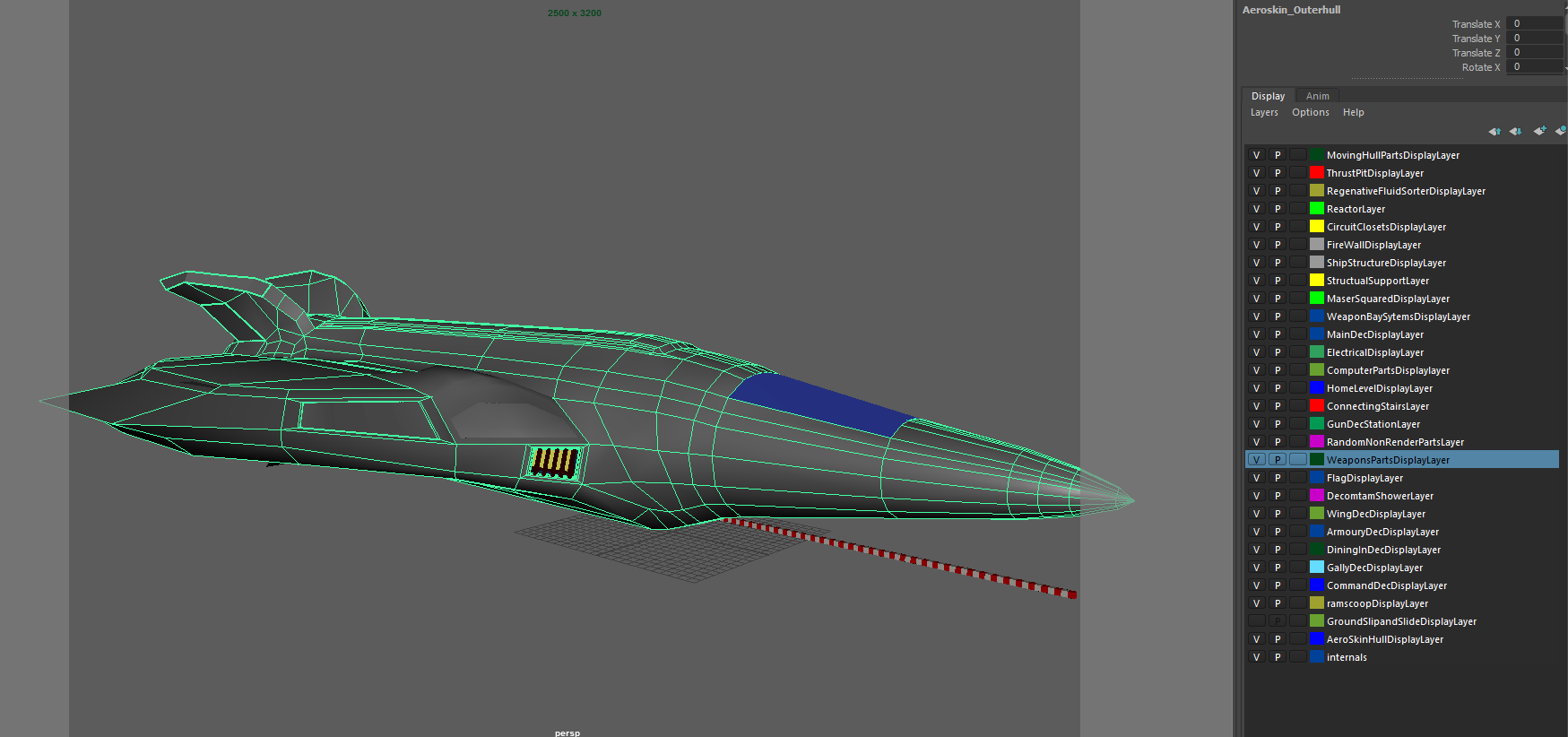Image resolution: width=1568 pixels, height=737 pixels.
Task: Click the move layer down icon
Action: 1515,132
